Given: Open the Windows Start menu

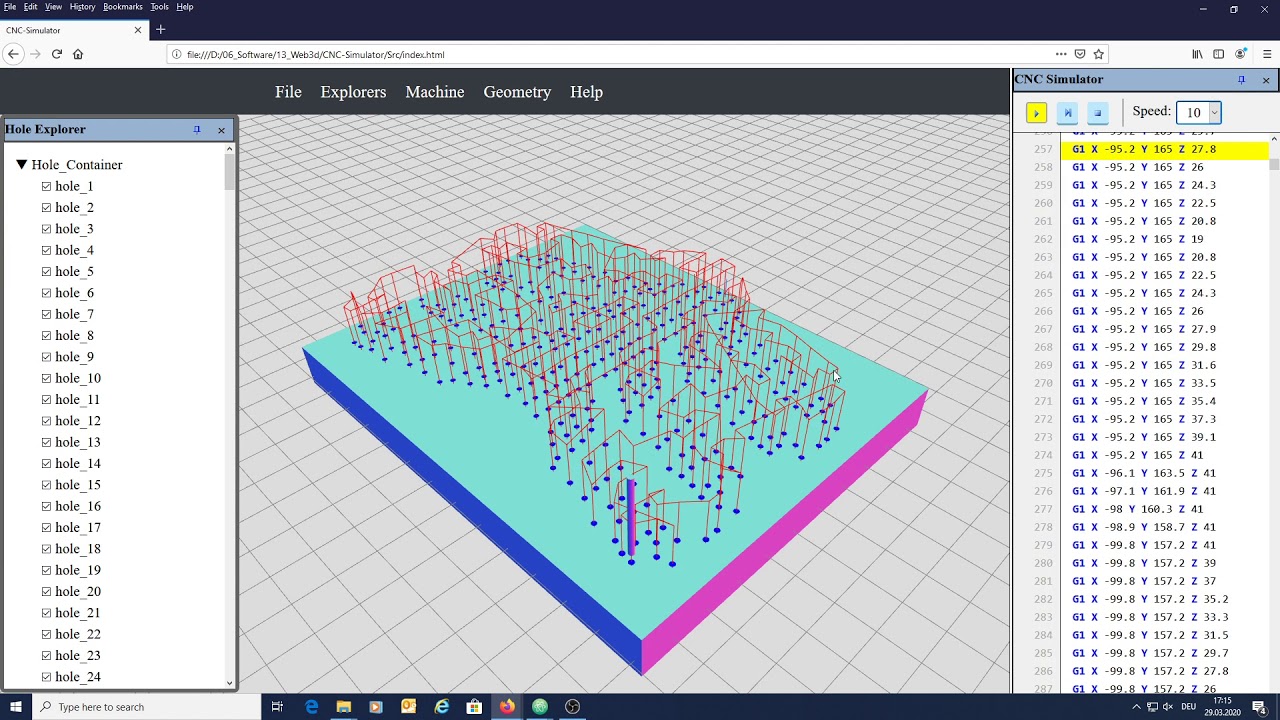Looking at the screenshot, I should (x=15, y=707).
